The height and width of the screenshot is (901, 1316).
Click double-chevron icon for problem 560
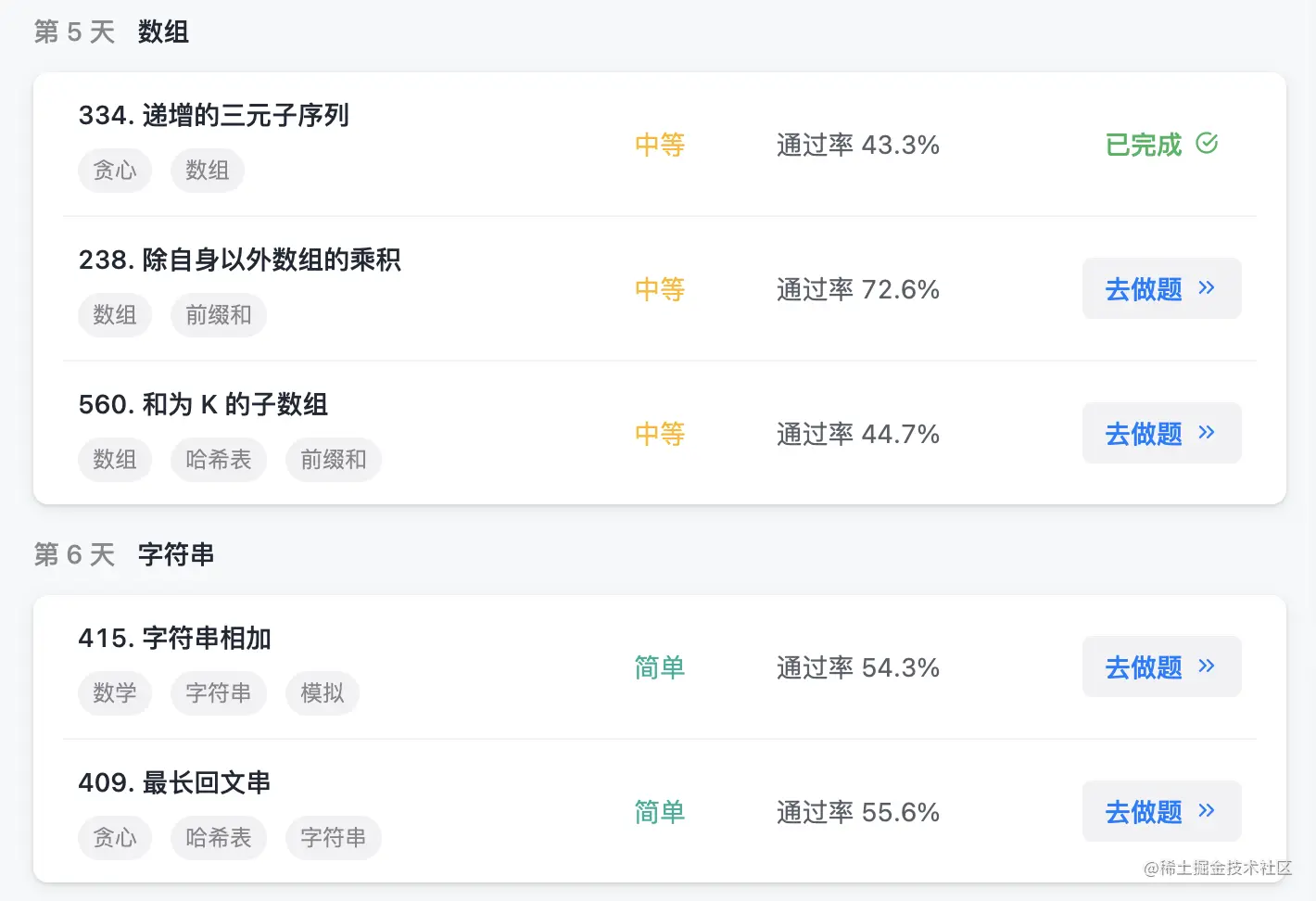[x=1207, y=433]
